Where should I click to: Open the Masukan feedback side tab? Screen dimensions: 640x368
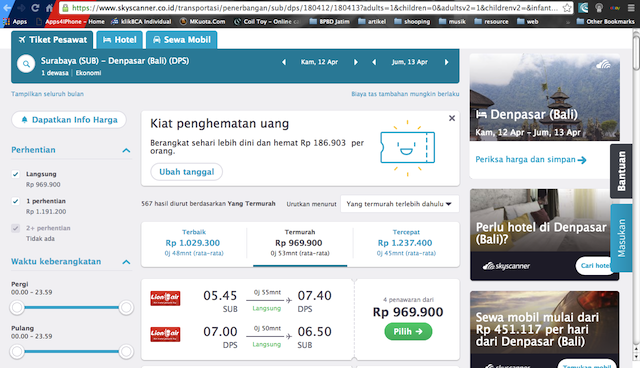[x=621, y=238]
